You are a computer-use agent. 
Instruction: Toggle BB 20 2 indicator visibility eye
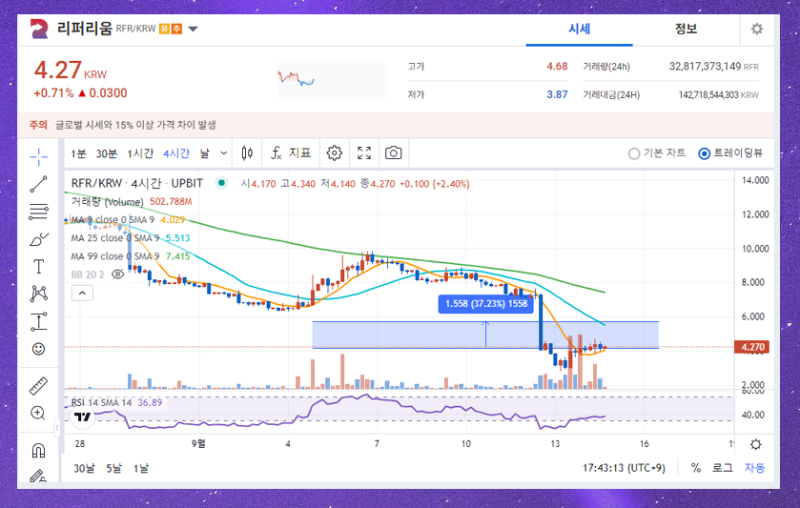coord(117,274)
